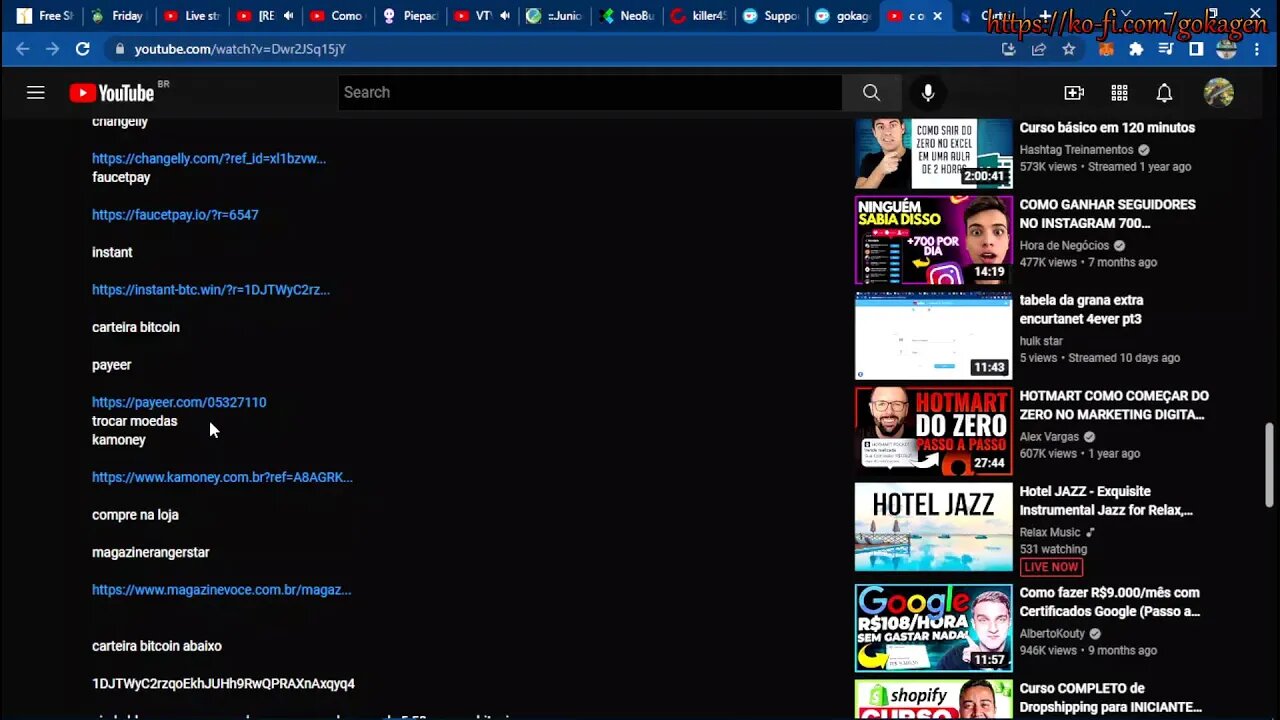Open the YouTube account avatar menu
This screenshot has height=720, width=1280.
[x=1218, y=93]
